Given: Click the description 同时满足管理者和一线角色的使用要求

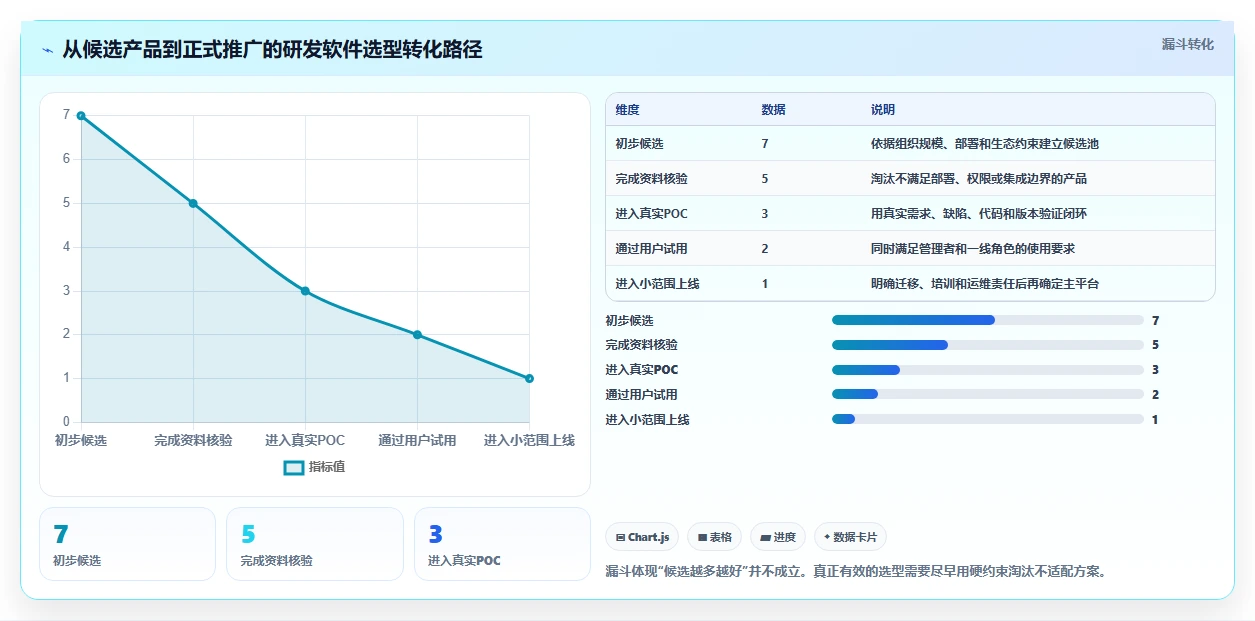Looking at the screenshot, I should tap(973, 249).
